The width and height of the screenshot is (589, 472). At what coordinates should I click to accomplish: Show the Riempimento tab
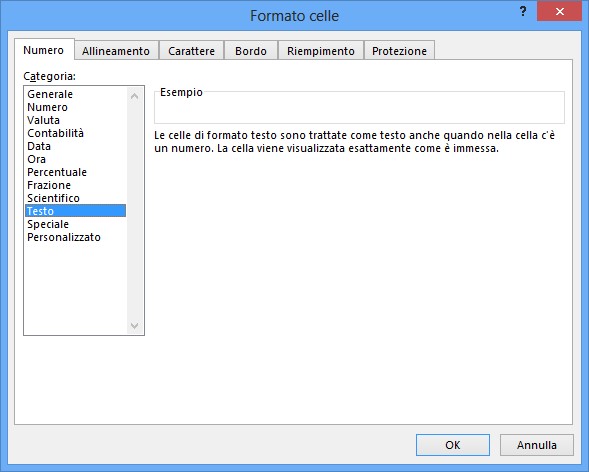tap(321, 51)
